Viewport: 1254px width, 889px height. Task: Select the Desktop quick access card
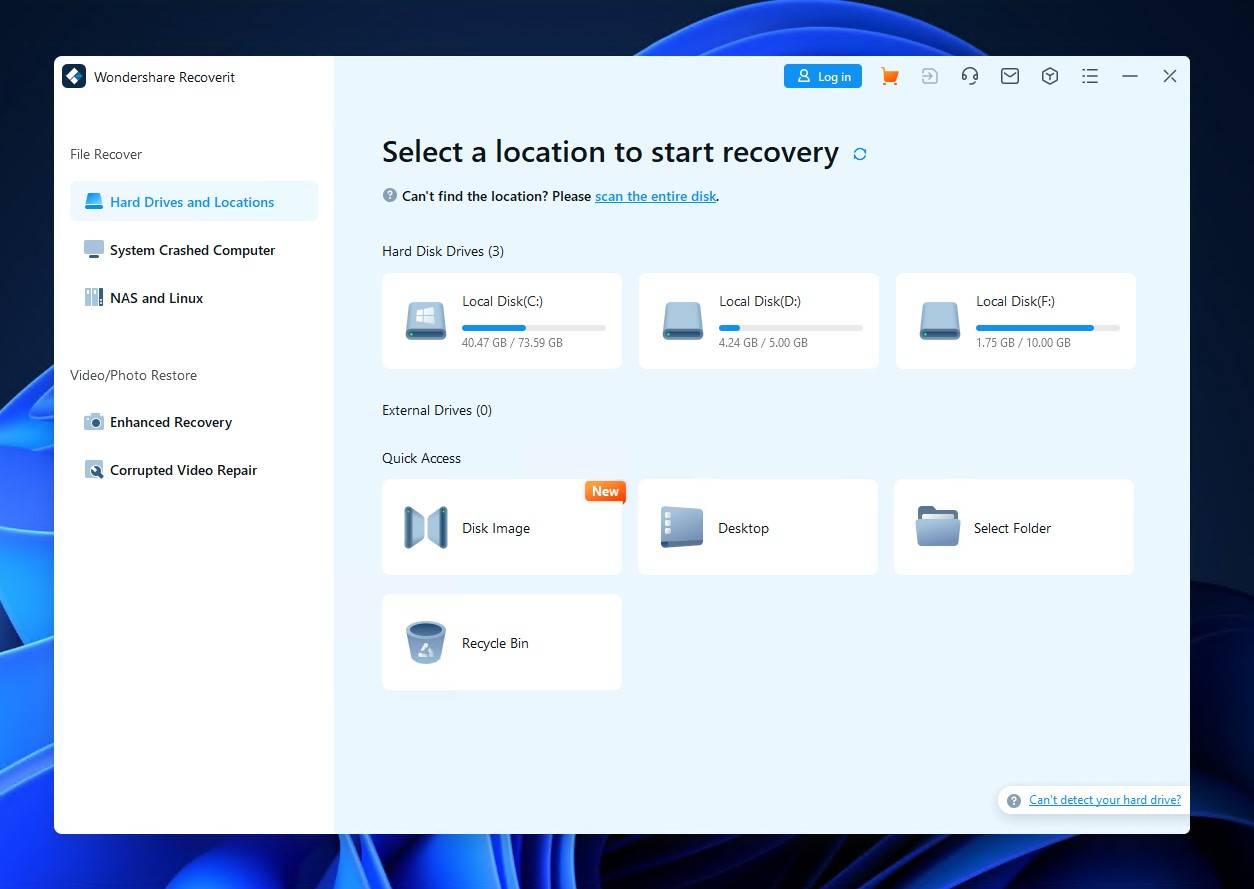pyautogui.click(x=758, y=527)
